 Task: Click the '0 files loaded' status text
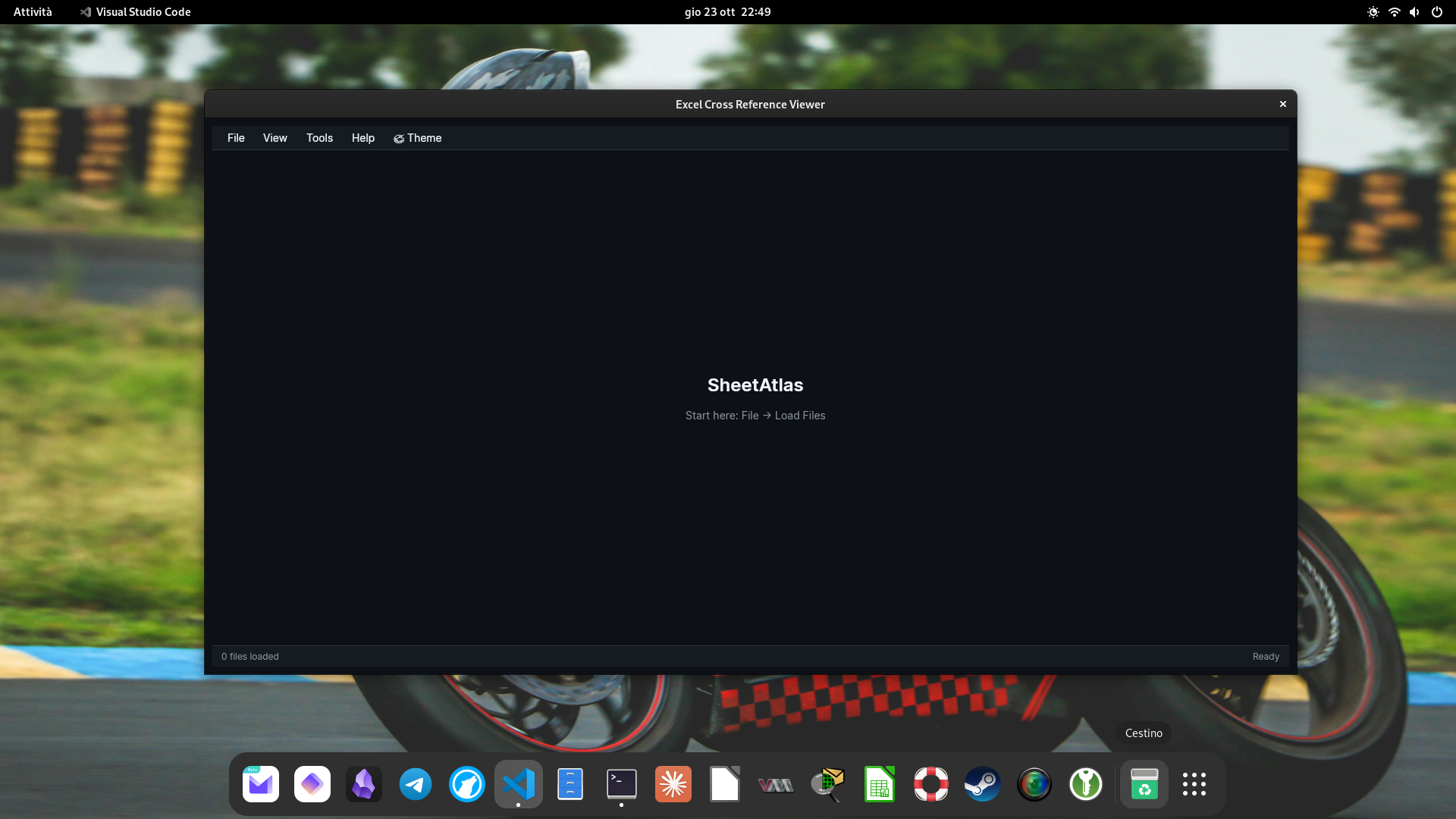(249, 657)
